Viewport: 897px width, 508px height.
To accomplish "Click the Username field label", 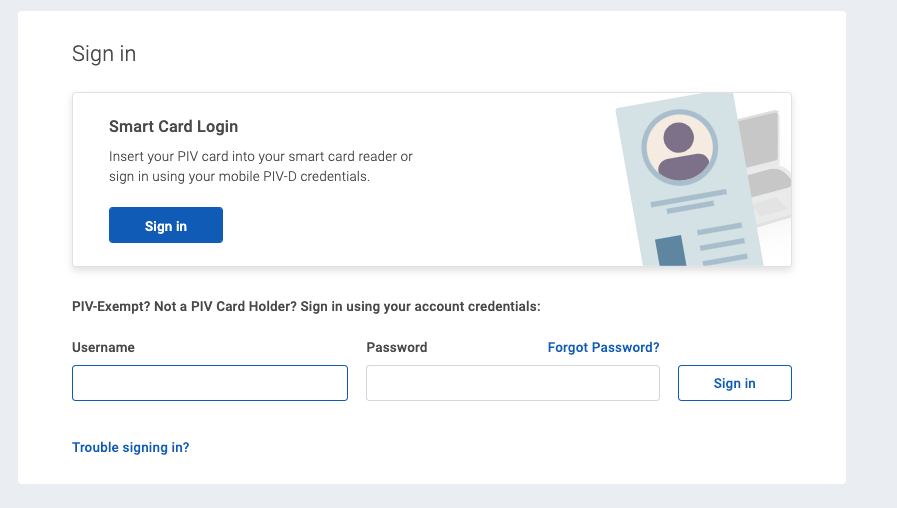I will click(x=103, y=347).
